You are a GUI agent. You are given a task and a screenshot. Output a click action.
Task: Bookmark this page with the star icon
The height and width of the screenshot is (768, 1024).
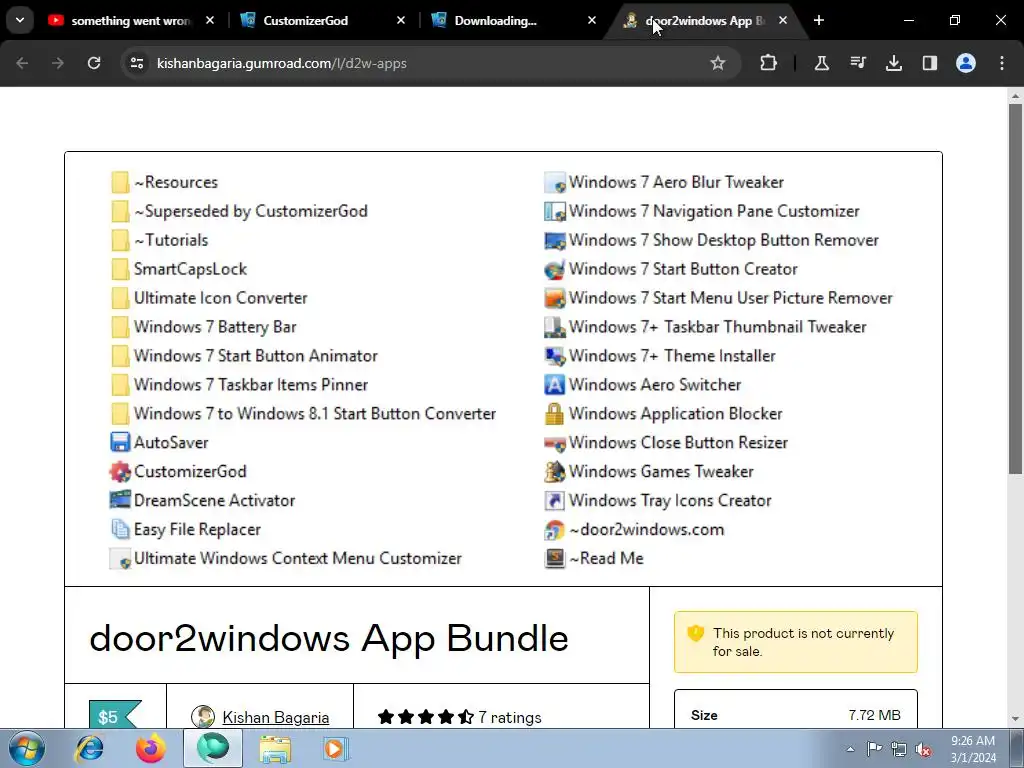tap(718, 63)
